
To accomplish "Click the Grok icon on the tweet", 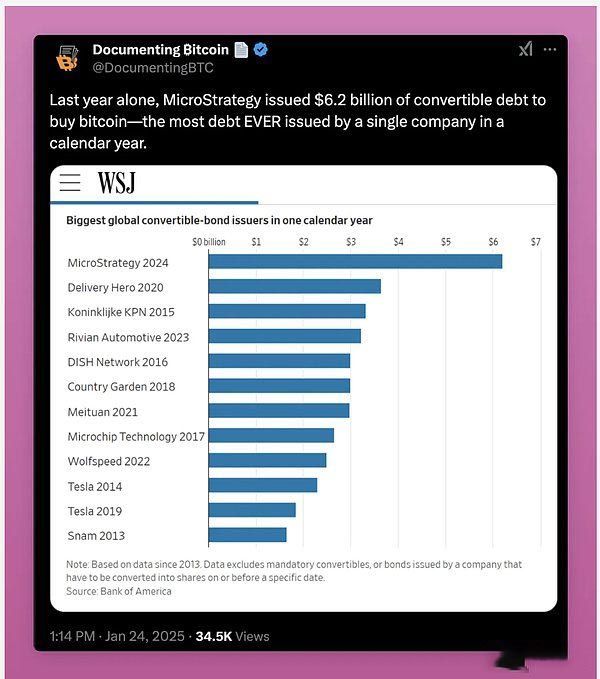I will pos(525,50).
